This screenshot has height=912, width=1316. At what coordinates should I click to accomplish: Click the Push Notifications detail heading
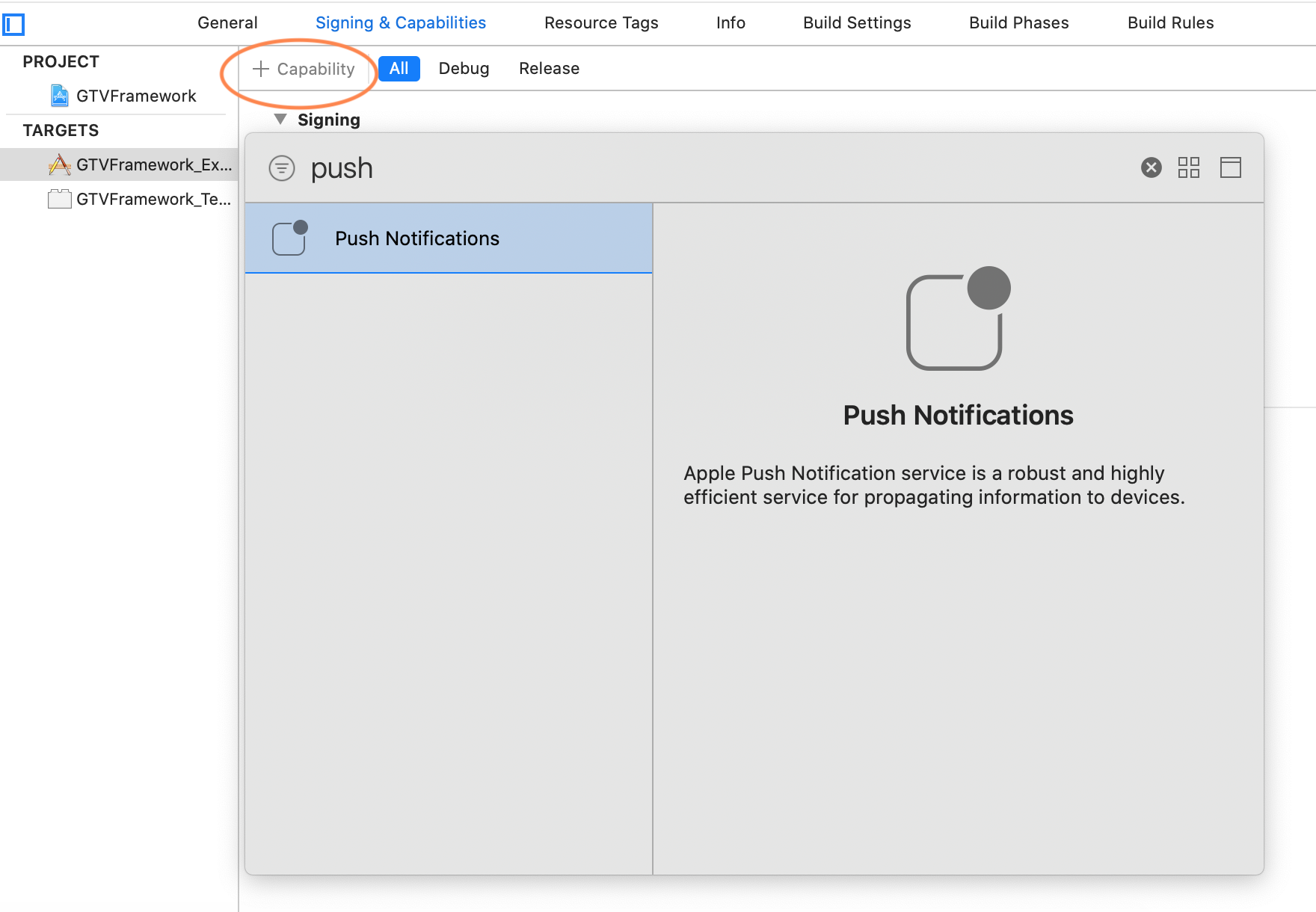click(x=958, y=416)
